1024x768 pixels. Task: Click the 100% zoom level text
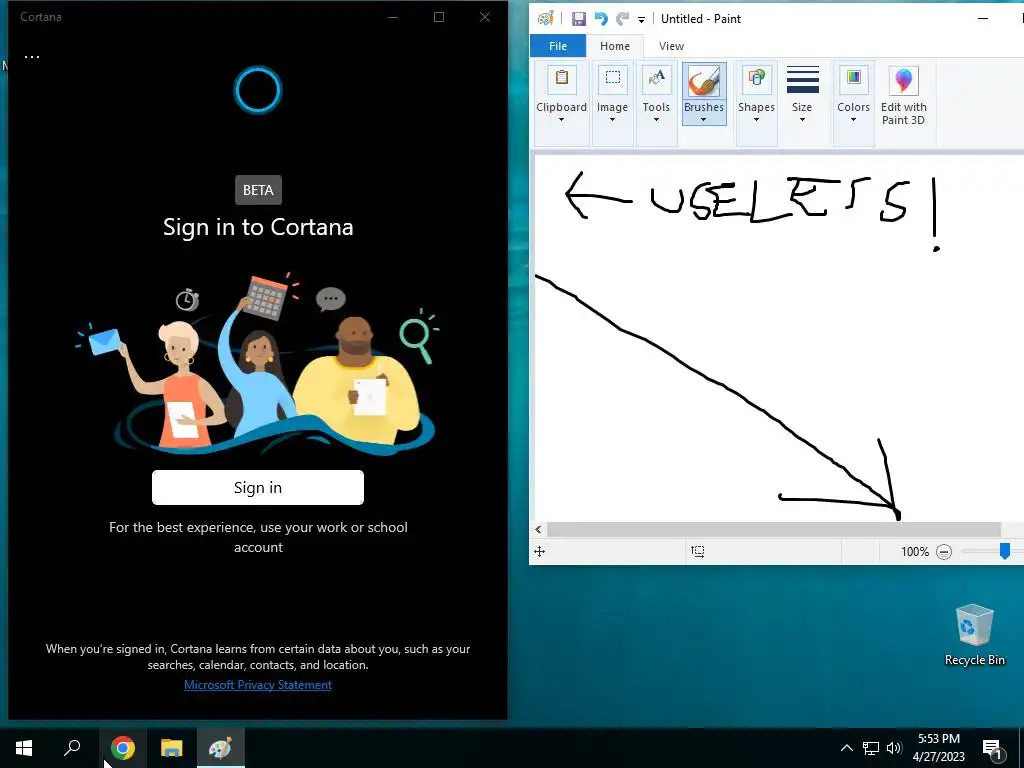tap(914, 552)
